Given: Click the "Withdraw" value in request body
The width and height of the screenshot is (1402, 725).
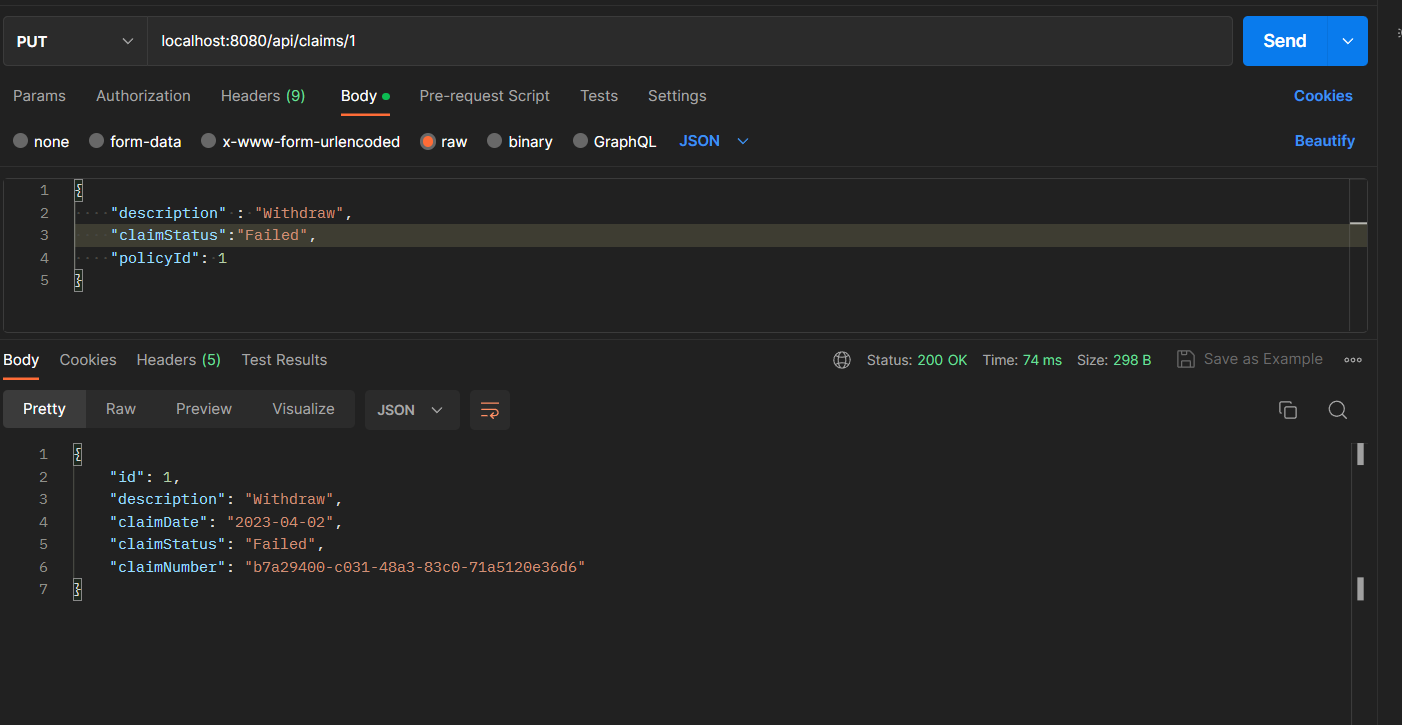Looking at the screenshot, I should point(300,213).
